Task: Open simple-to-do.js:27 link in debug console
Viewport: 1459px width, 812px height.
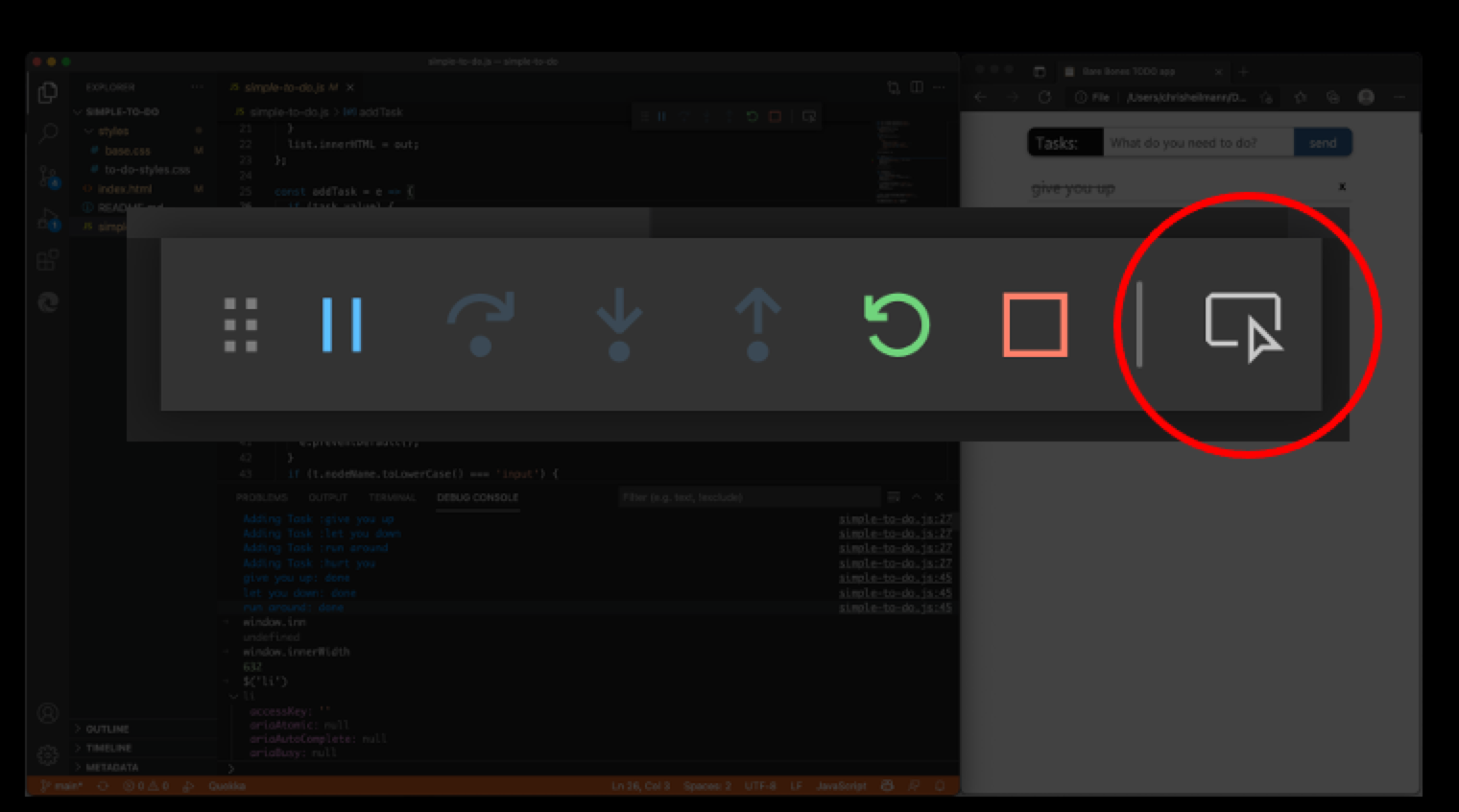Action: point(895,519)
